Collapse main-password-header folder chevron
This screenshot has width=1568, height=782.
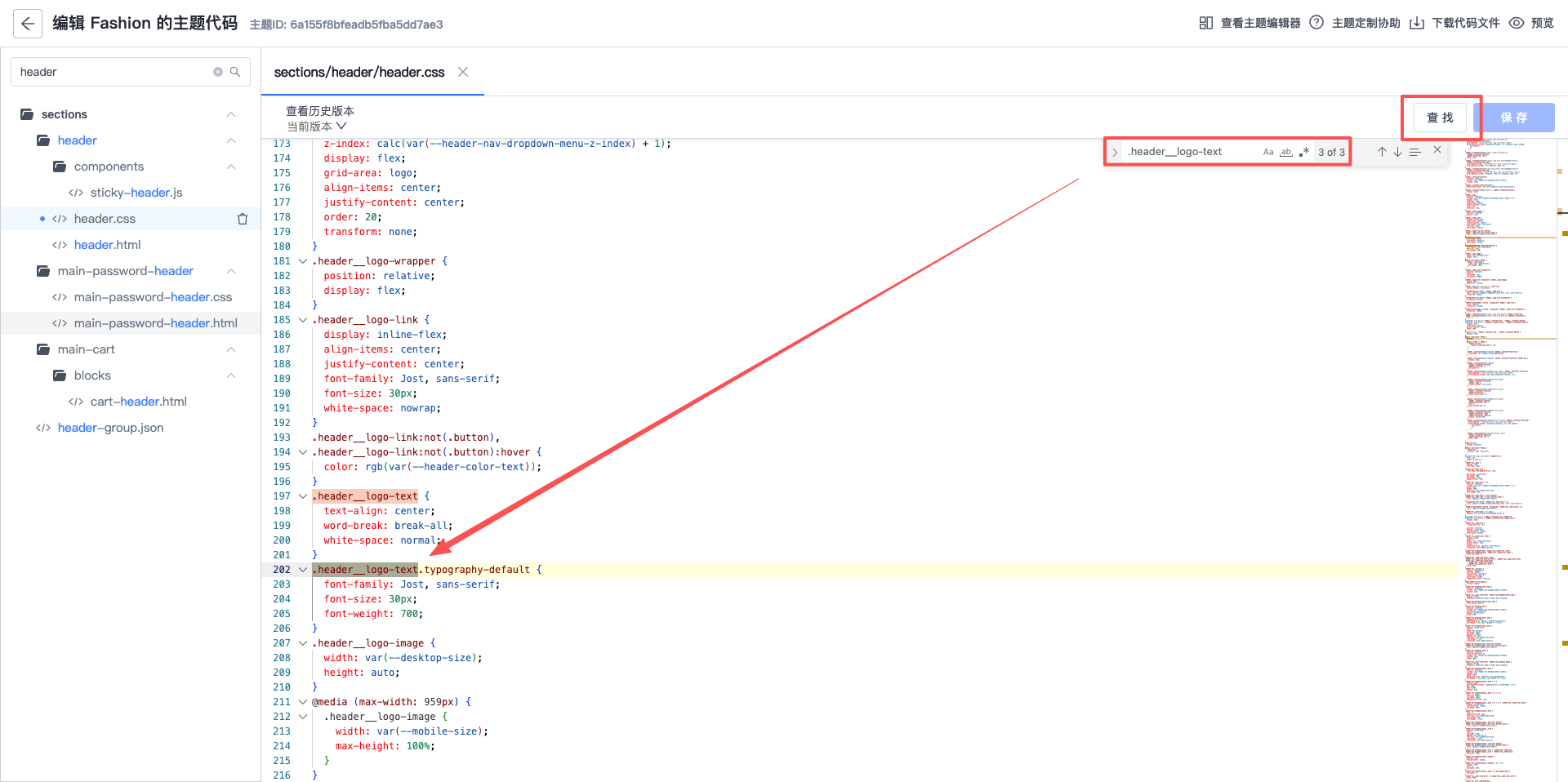click(x=231, y=271)
